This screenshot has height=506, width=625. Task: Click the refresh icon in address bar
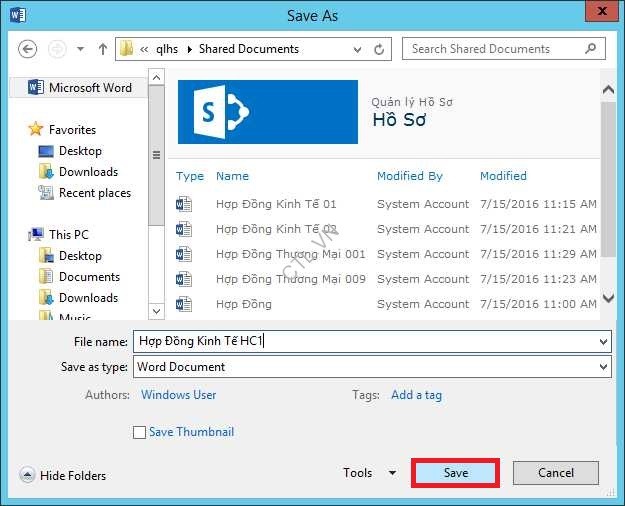pyautogui.click(x=380, y=49)
